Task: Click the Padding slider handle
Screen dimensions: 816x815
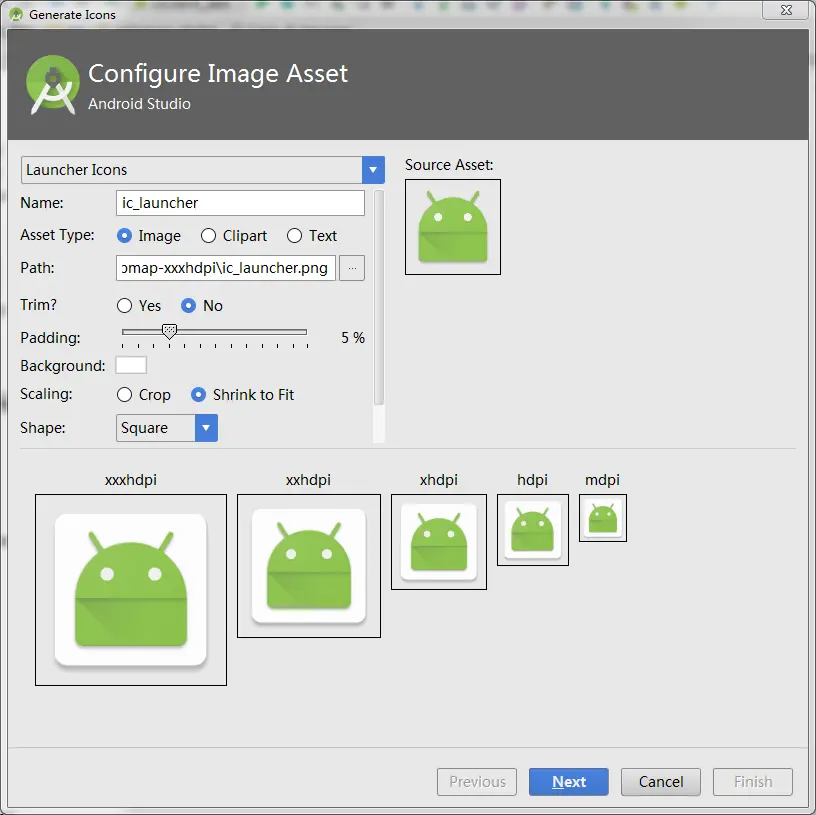Action: pos(169,332)
